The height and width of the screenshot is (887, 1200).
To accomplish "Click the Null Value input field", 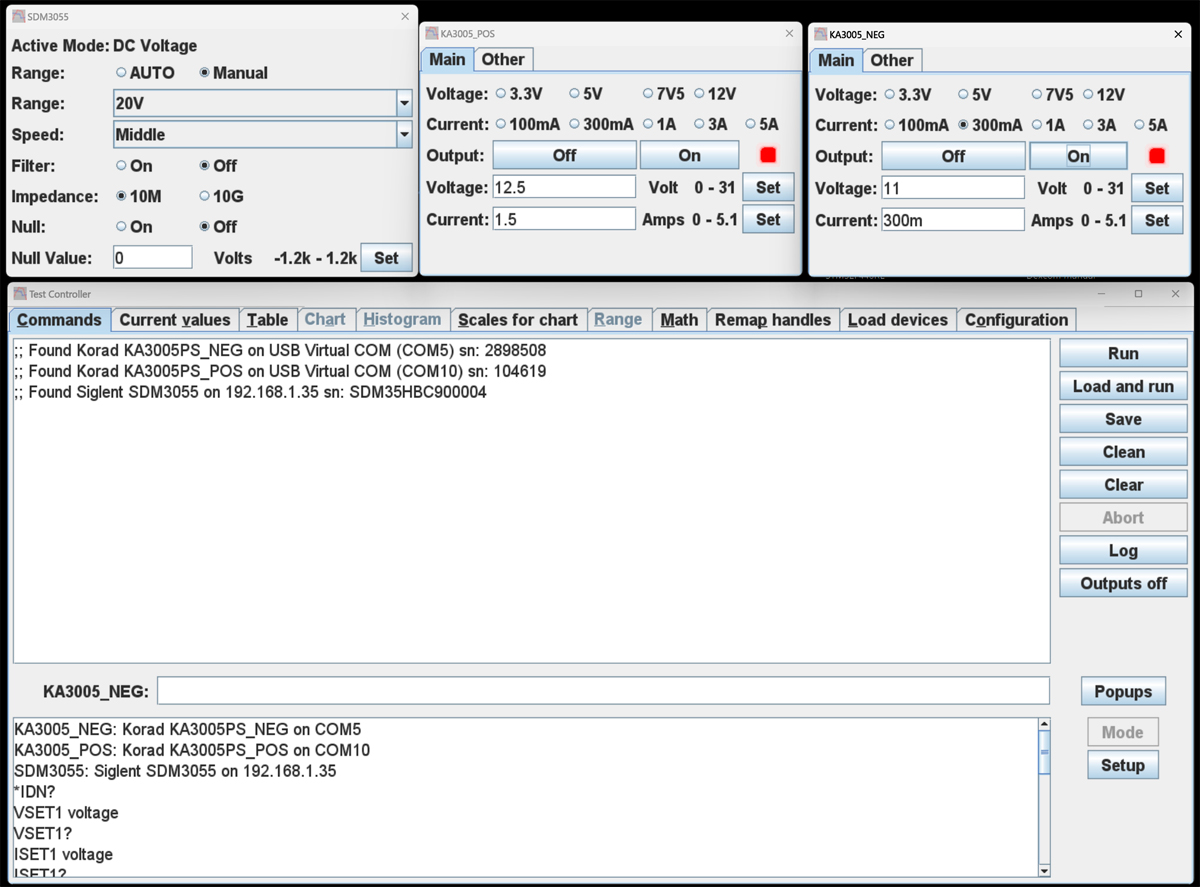I will (152, 257).
